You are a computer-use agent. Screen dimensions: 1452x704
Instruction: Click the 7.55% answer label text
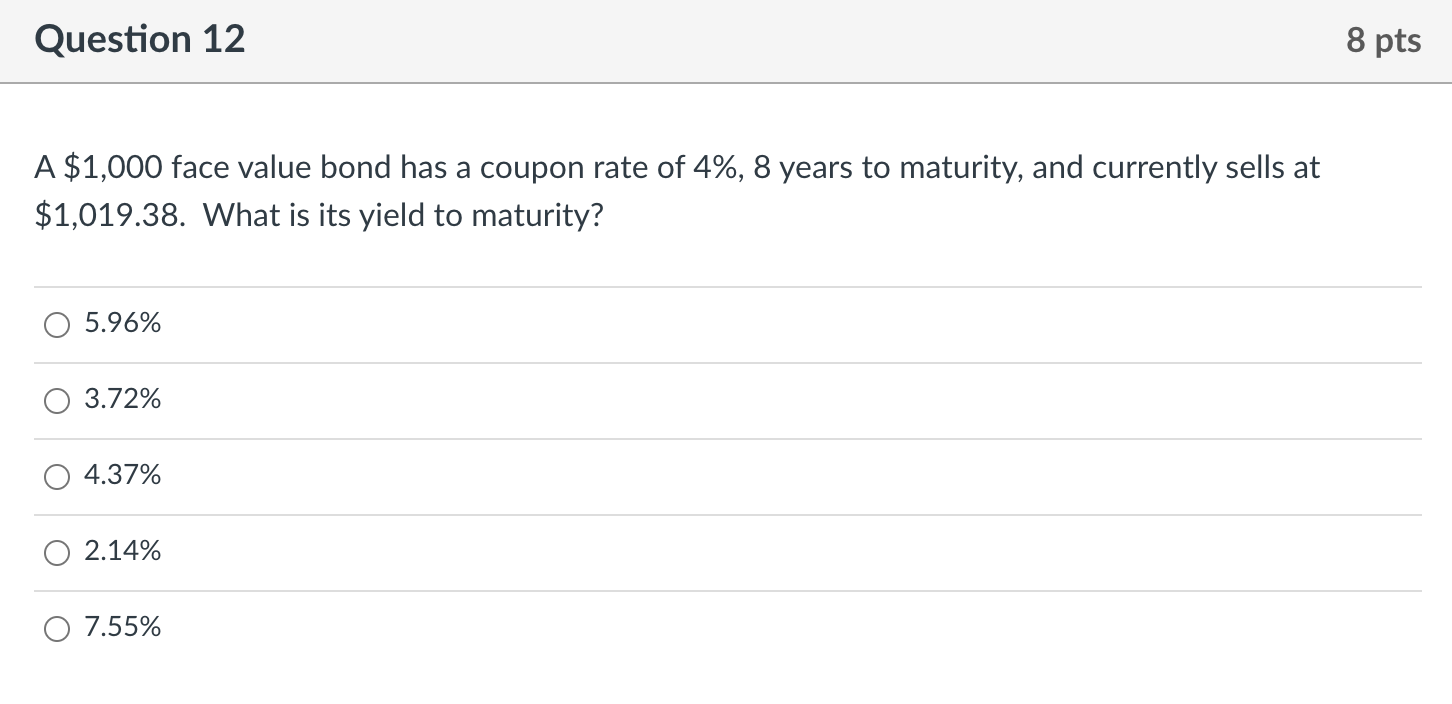click(x=121, y=627)
